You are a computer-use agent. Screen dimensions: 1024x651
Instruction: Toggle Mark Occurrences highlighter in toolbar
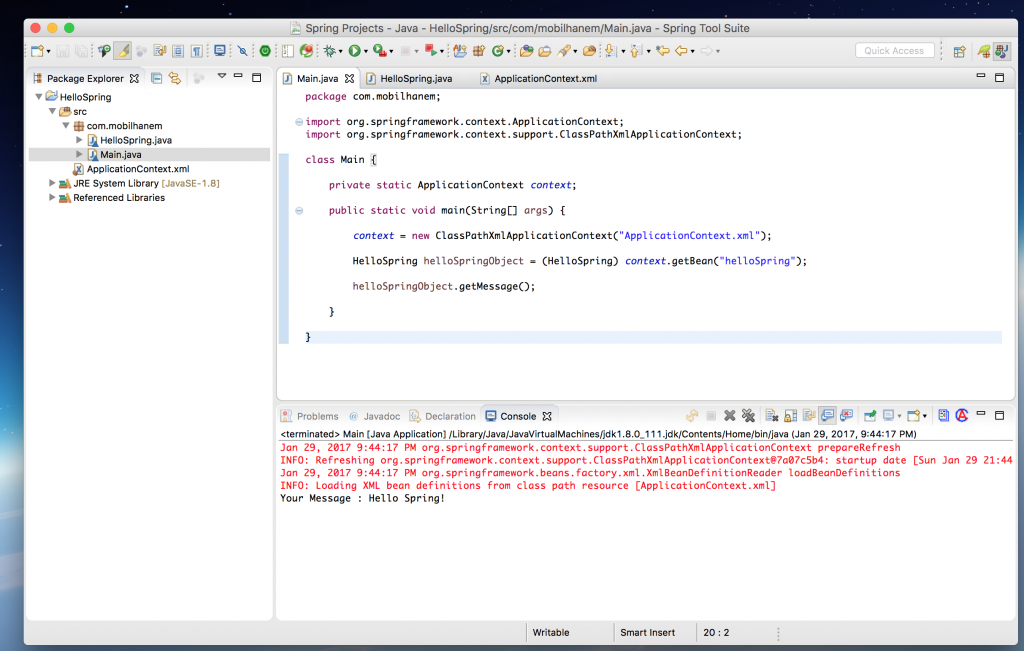(x=122, y=51)
